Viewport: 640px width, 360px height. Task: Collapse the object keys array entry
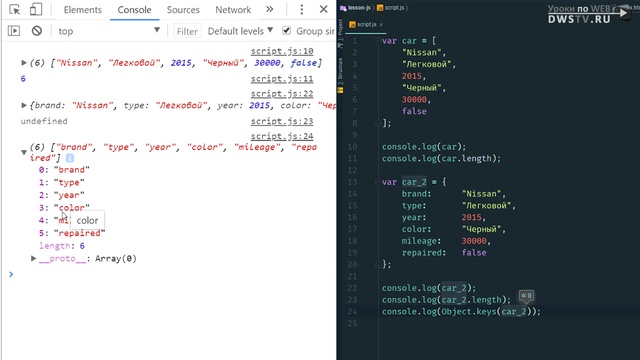pyautogui.click(x=24, y=152)
